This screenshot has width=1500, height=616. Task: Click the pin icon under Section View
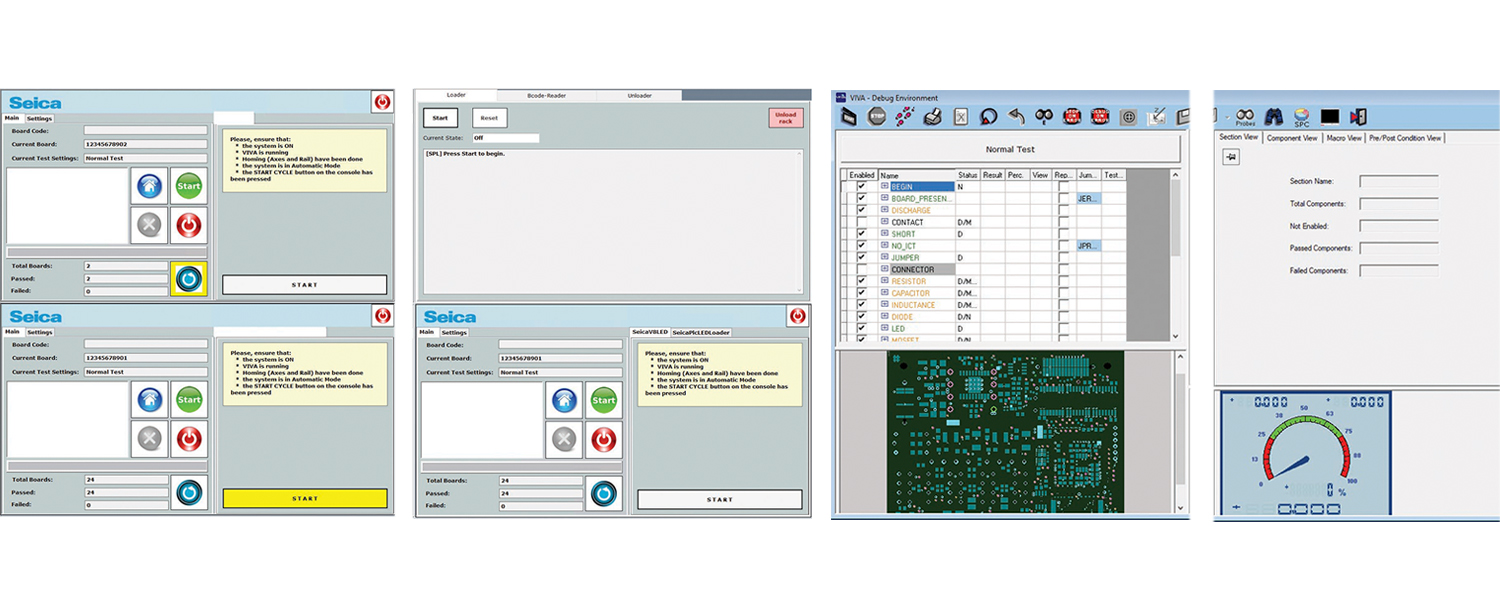point(1231,157)
